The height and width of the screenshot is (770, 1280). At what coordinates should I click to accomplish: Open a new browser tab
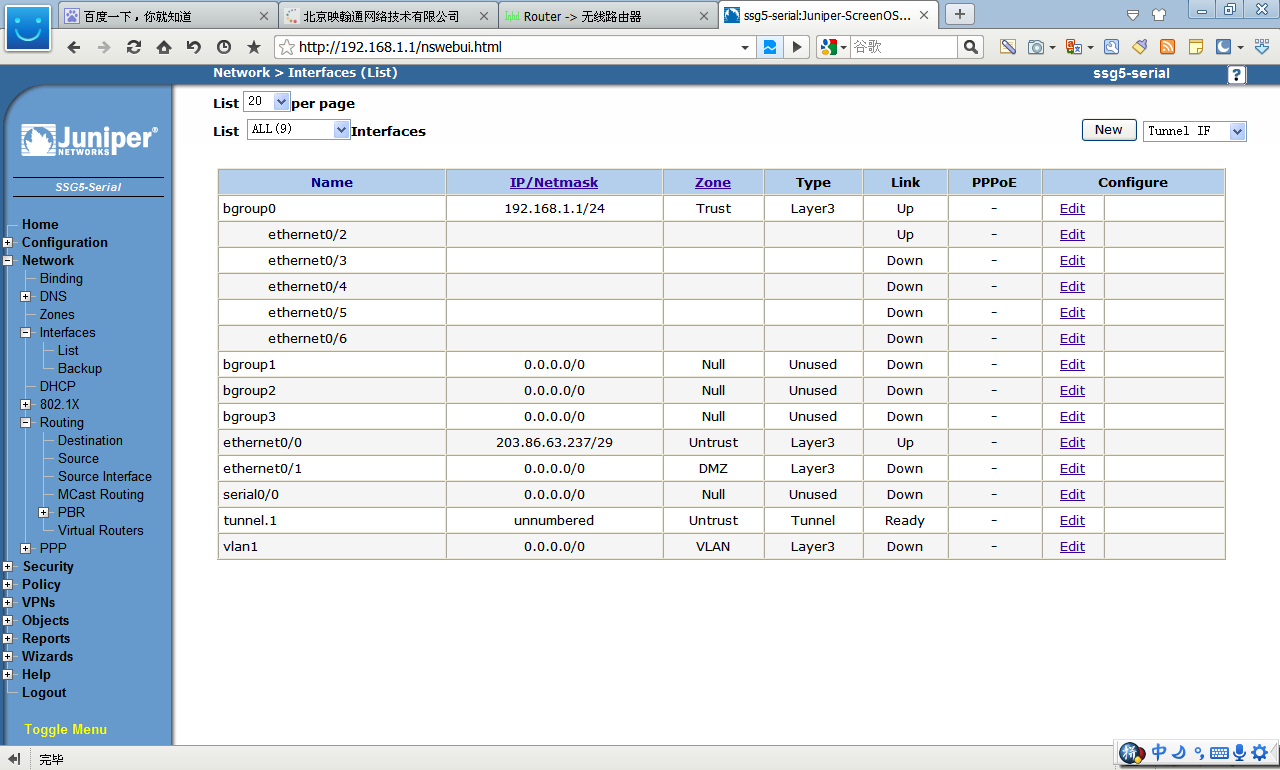point(960,14)
